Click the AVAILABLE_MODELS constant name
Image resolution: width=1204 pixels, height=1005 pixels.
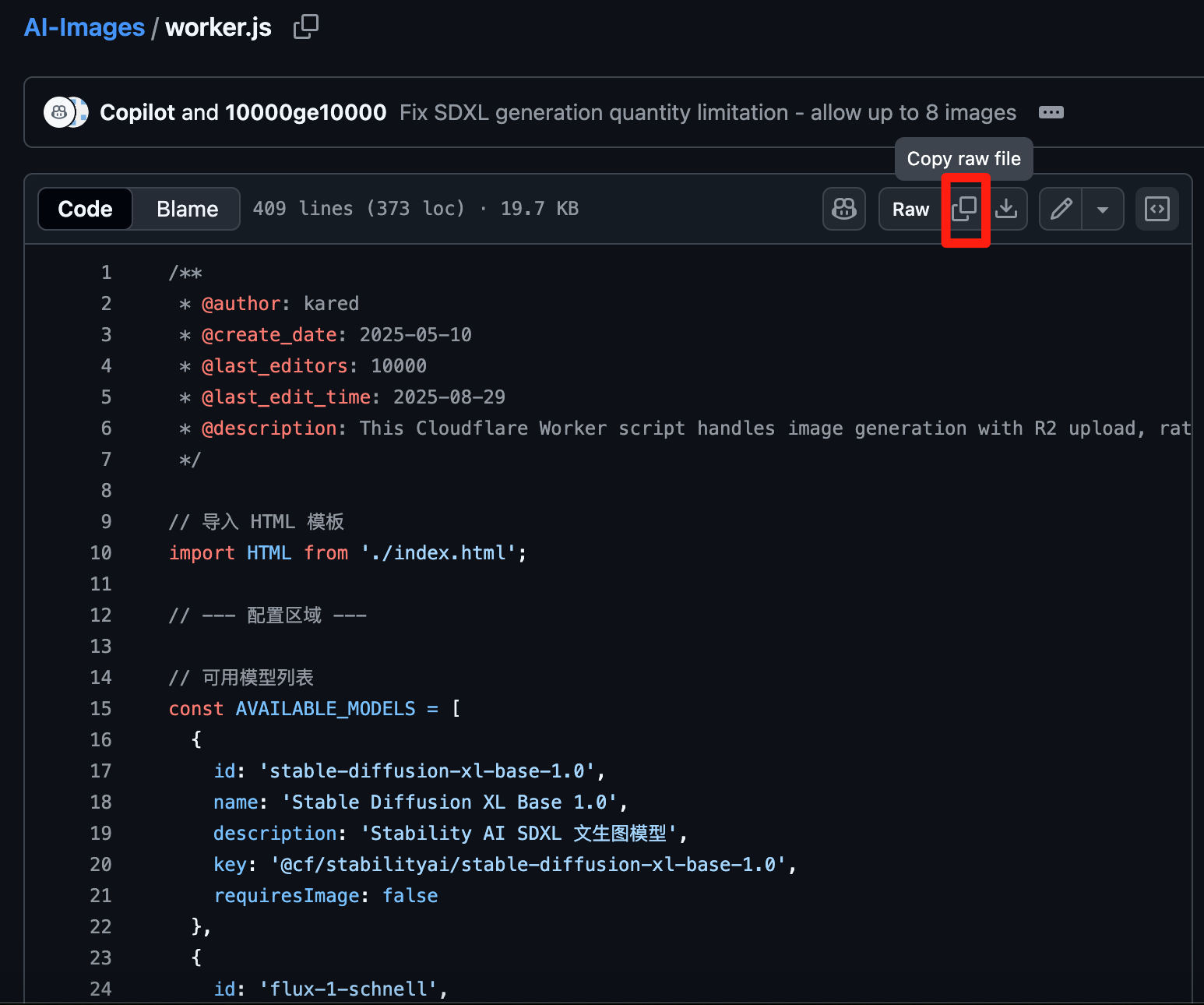[x=326, y=709]
